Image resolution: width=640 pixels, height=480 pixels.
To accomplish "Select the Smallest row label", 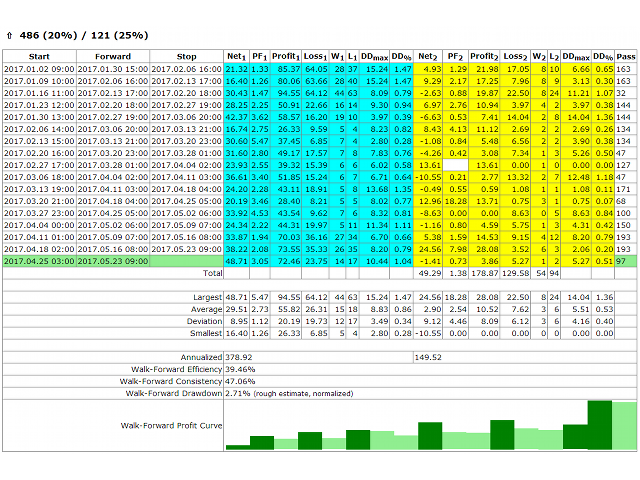I will (x=206, y=333).
